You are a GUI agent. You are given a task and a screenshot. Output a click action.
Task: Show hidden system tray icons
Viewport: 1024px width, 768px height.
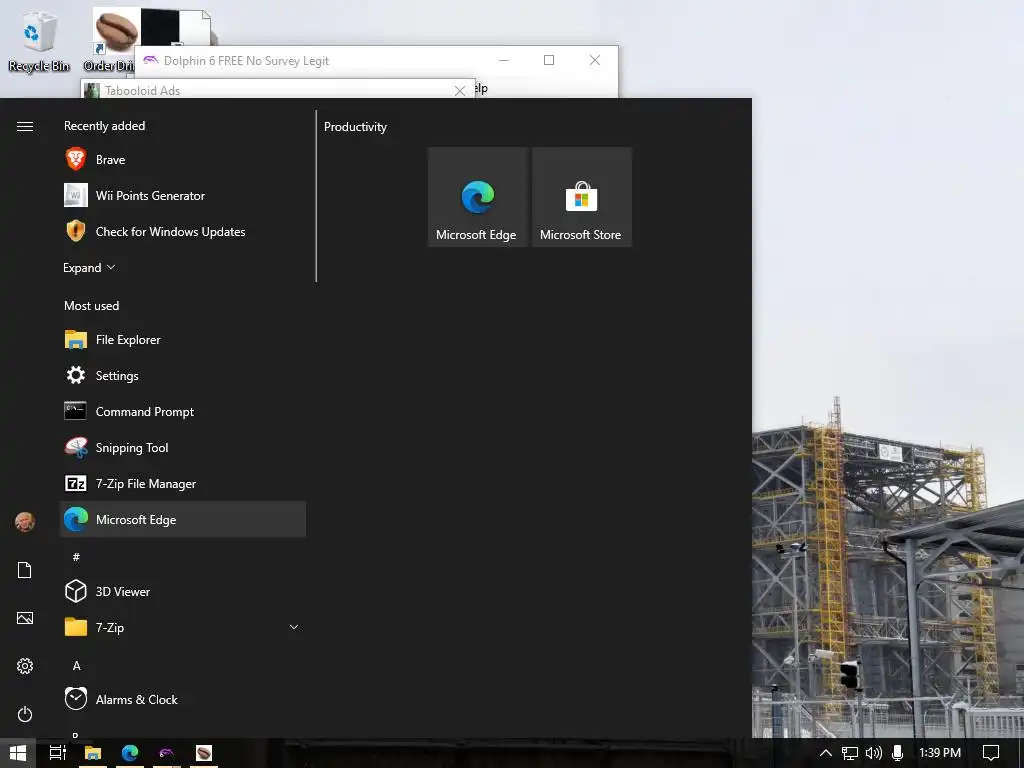click(825, 753)
